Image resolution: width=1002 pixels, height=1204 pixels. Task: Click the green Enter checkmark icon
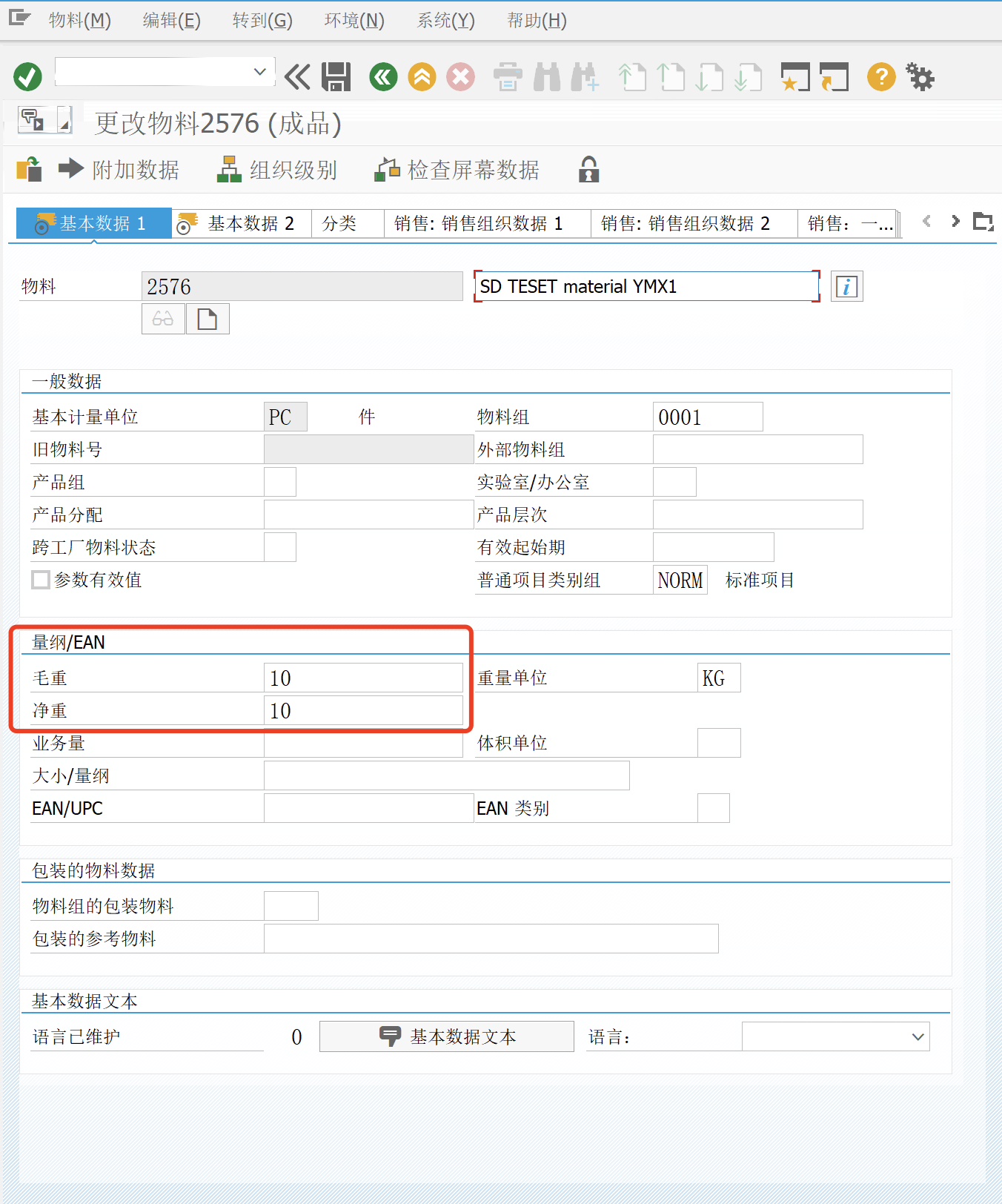27,77
